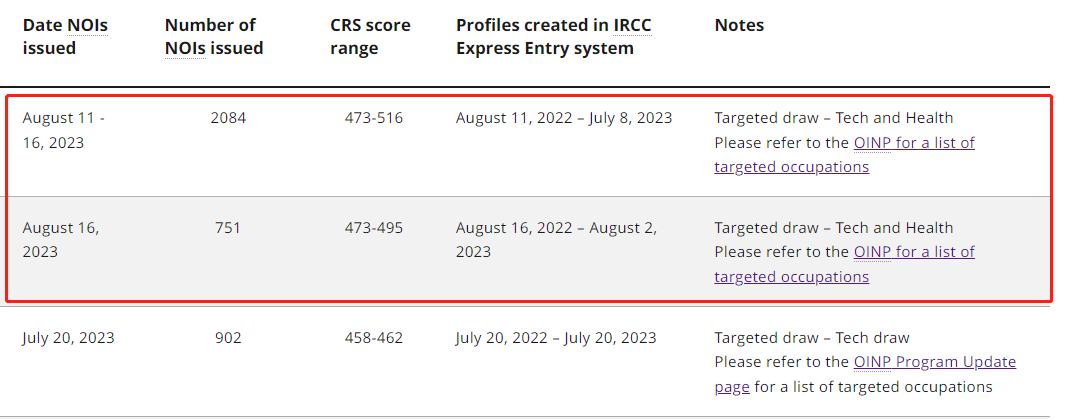Screen dimensions: 1069x419
Task: Select the "August 16, 2023" date cell
Action: [x=60, y=239]
